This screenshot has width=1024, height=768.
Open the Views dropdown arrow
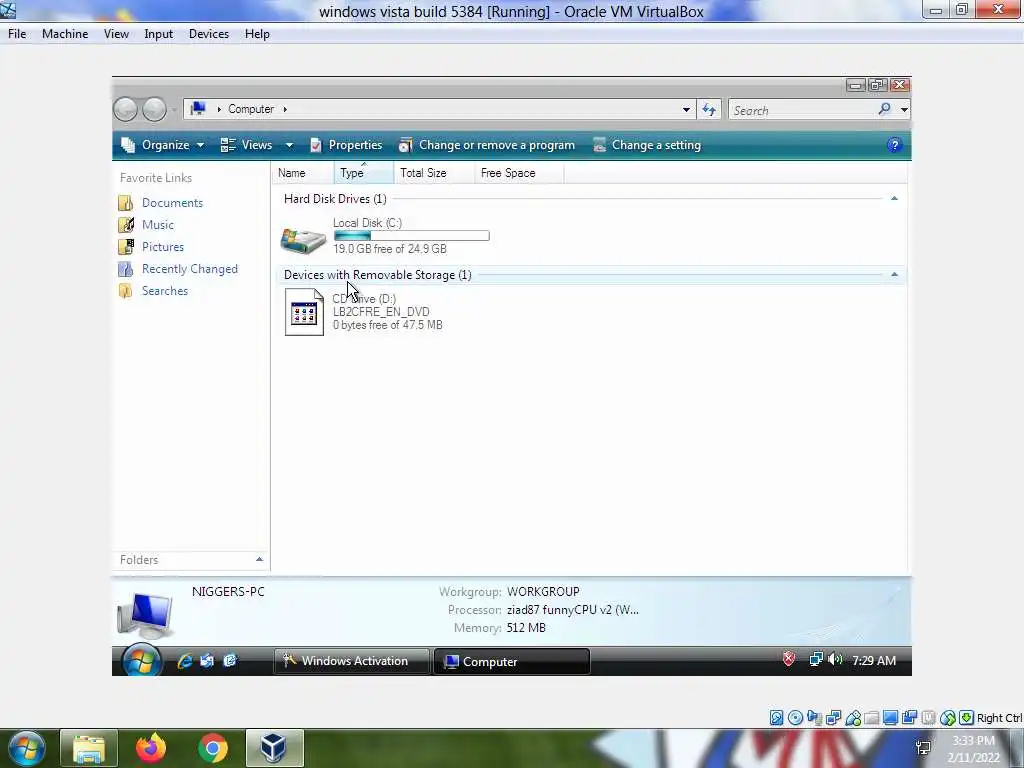pos(289,145)
